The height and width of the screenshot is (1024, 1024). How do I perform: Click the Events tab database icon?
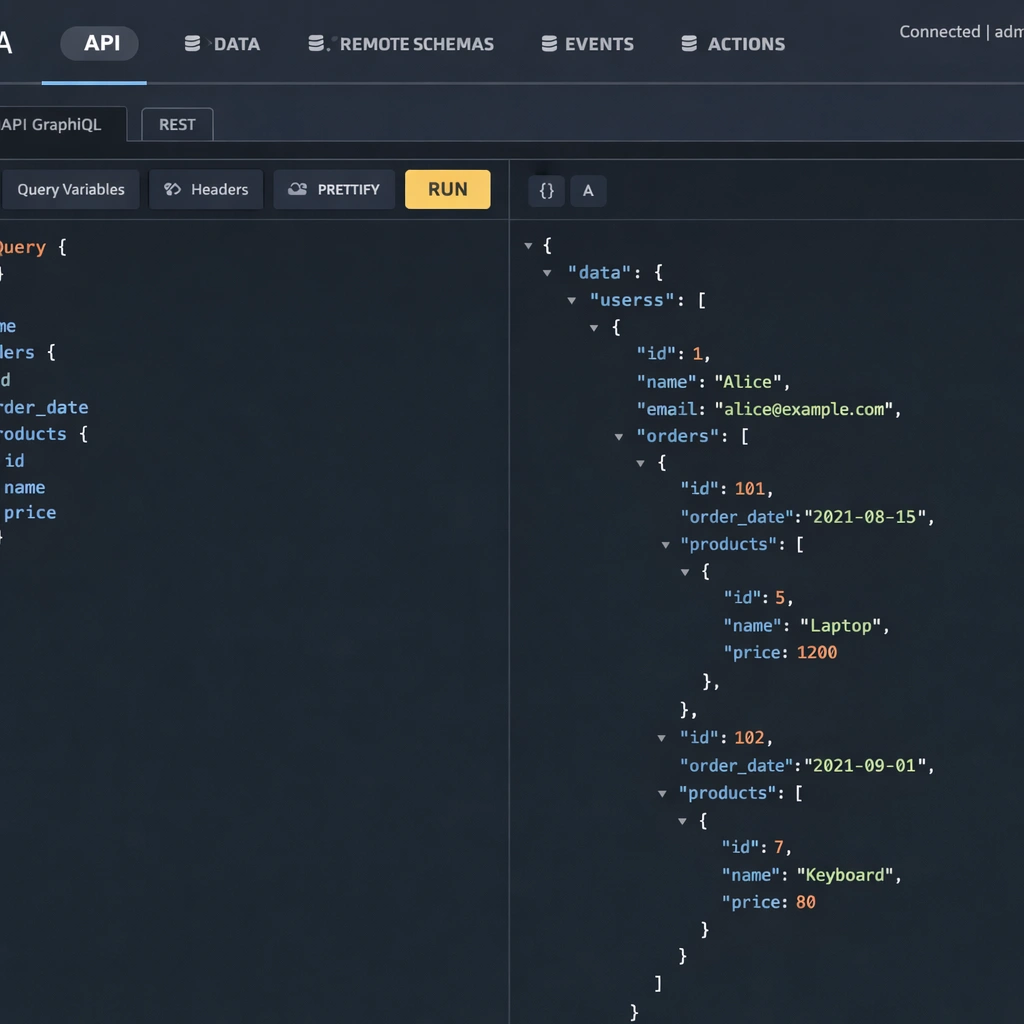[x=549, y=44]
